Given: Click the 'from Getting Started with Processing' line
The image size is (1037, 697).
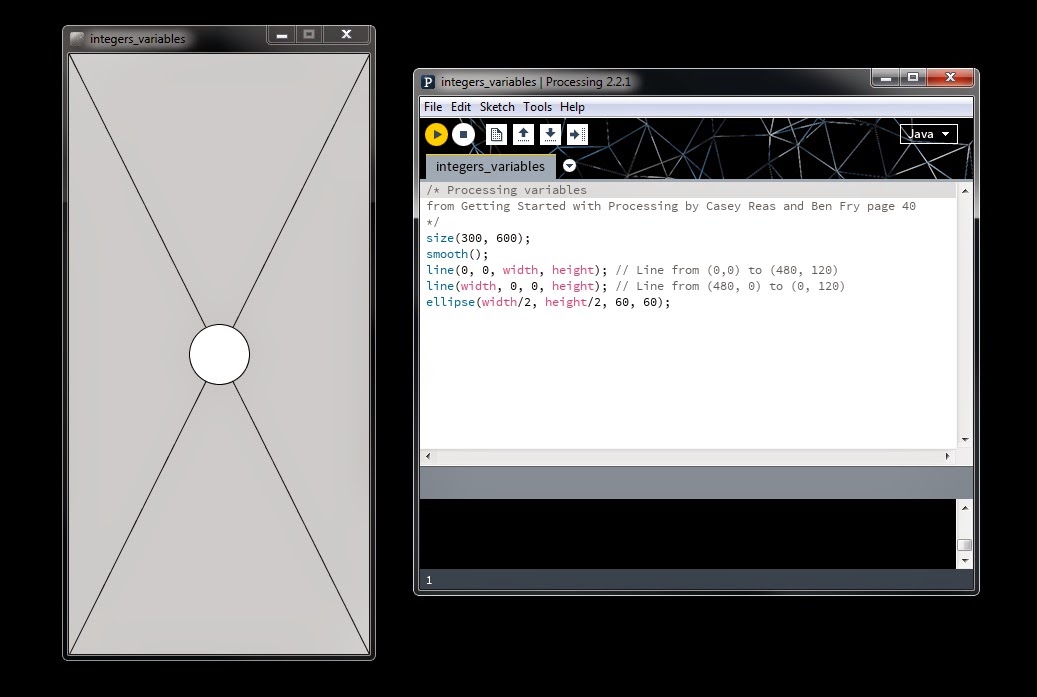Looking at the screenshot, I should coord(671,206).
